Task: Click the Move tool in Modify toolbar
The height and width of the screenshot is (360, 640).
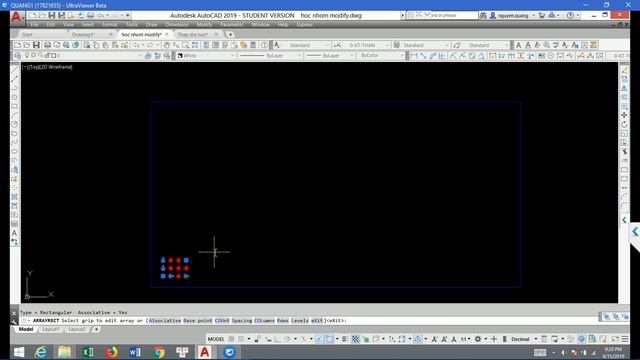Action: pos(624,116)
